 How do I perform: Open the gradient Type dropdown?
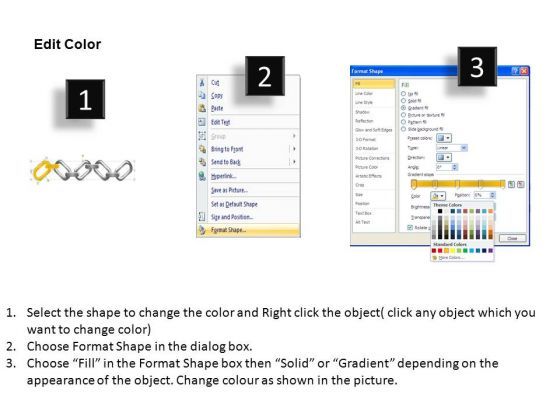[x=452, y=148]
